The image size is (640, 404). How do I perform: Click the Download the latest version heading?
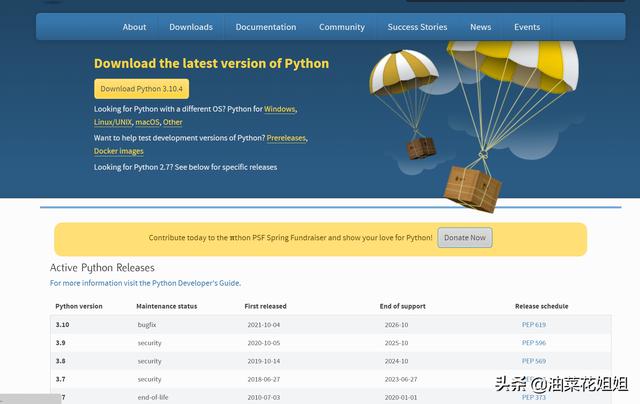point(211,63)
